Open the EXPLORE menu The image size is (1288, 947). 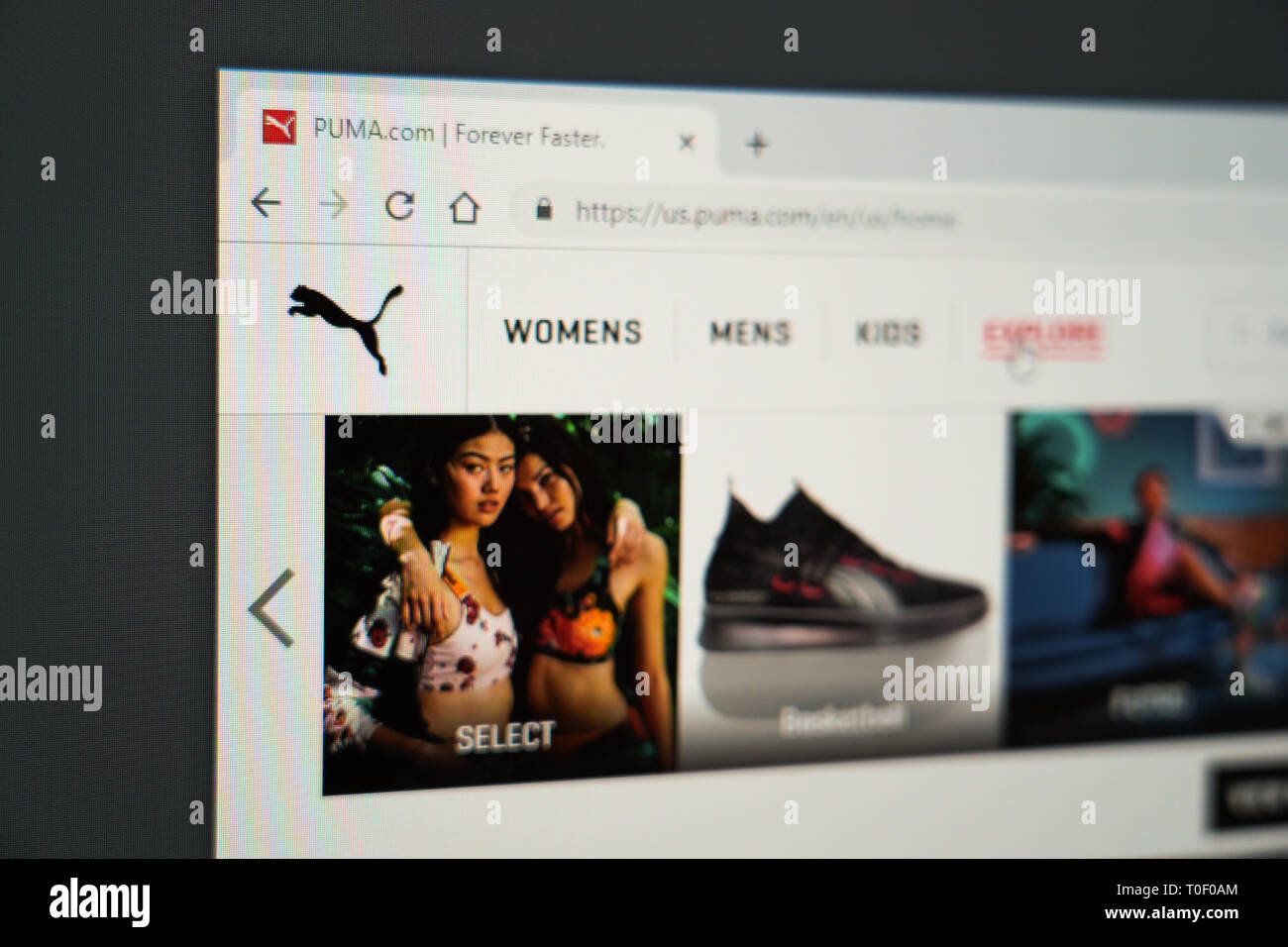(x=1041, y=335)
